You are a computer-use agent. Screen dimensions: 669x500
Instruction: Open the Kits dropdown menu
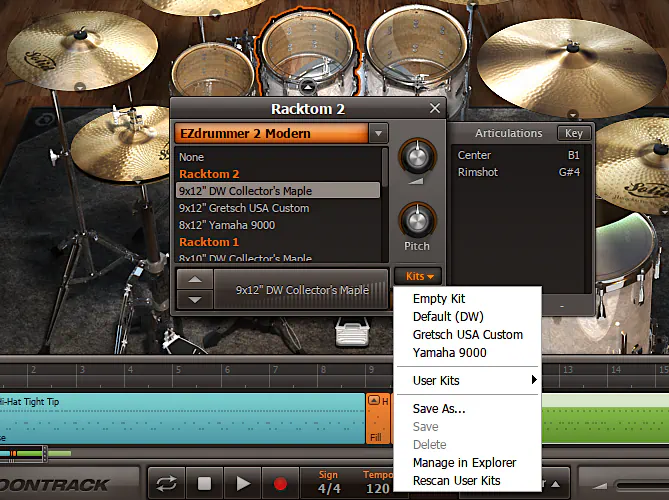tap(419, 276)
